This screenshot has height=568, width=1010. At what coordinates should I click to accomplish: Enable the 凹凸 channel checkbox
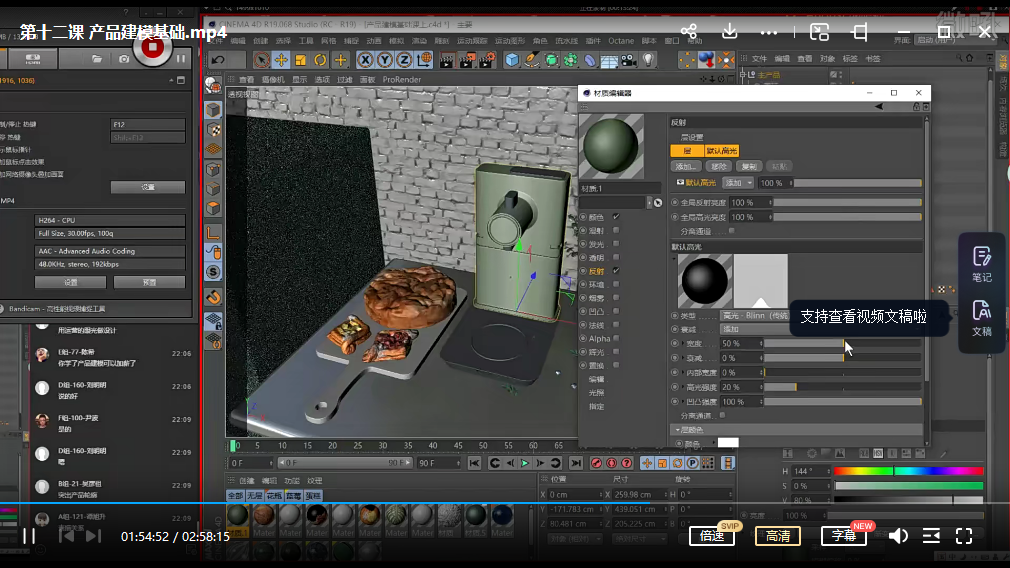pos(616,312)
